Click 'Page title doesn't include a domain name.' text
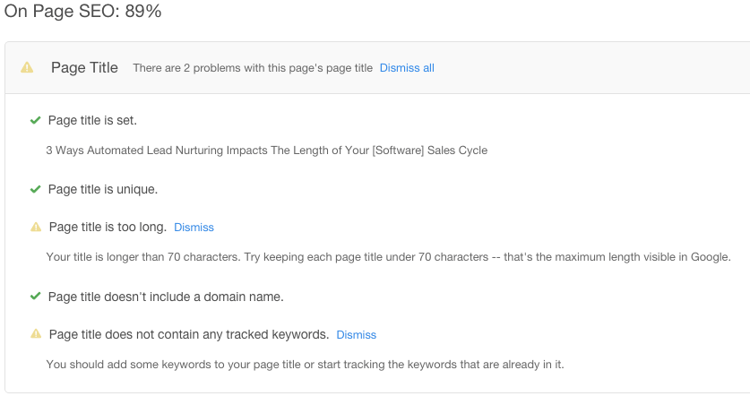This screenshot has height=396, width=750. point(166,297)
